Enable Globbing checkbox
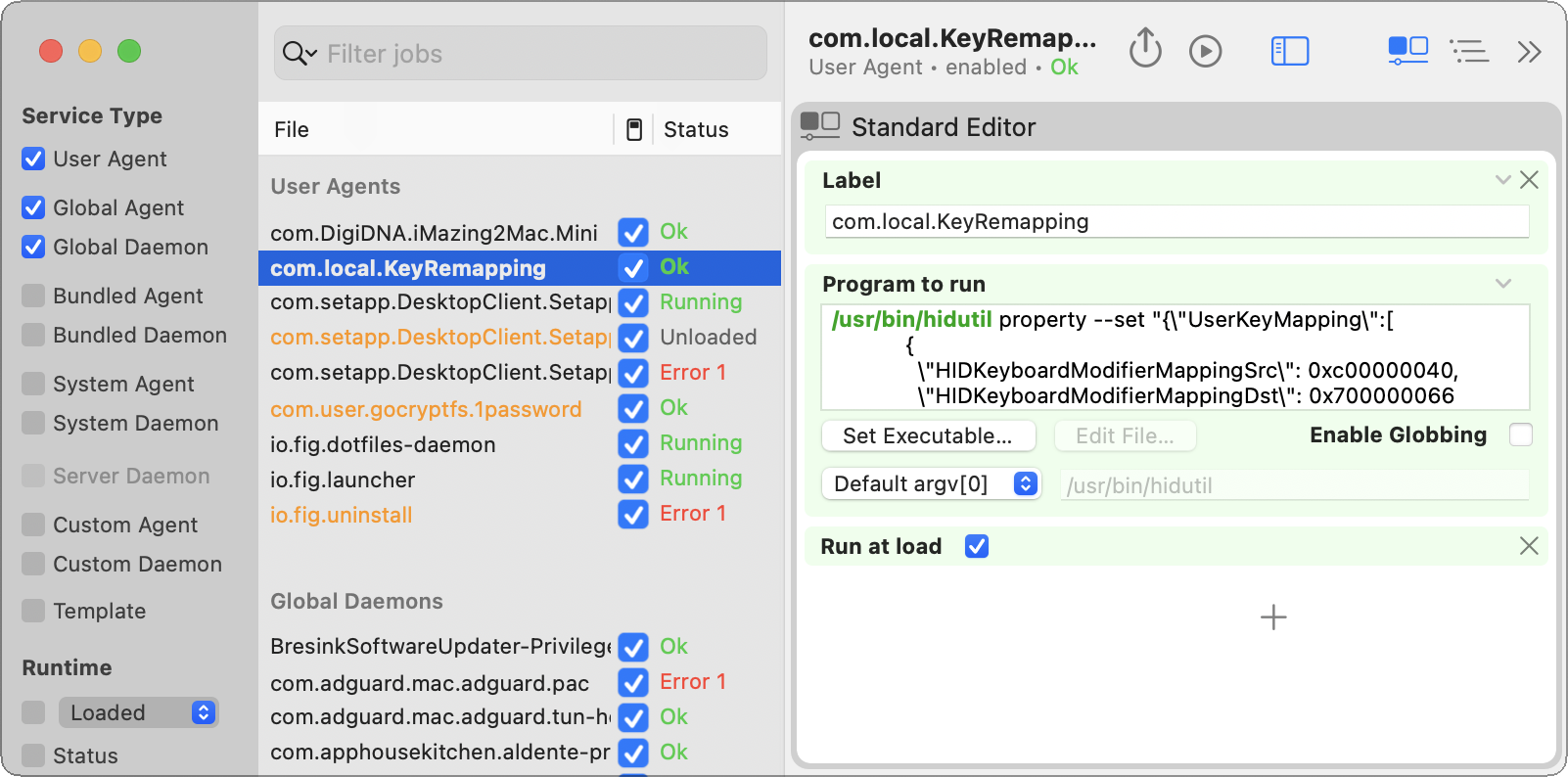This screenshot has width=1568, height=777. point(1520,434)
